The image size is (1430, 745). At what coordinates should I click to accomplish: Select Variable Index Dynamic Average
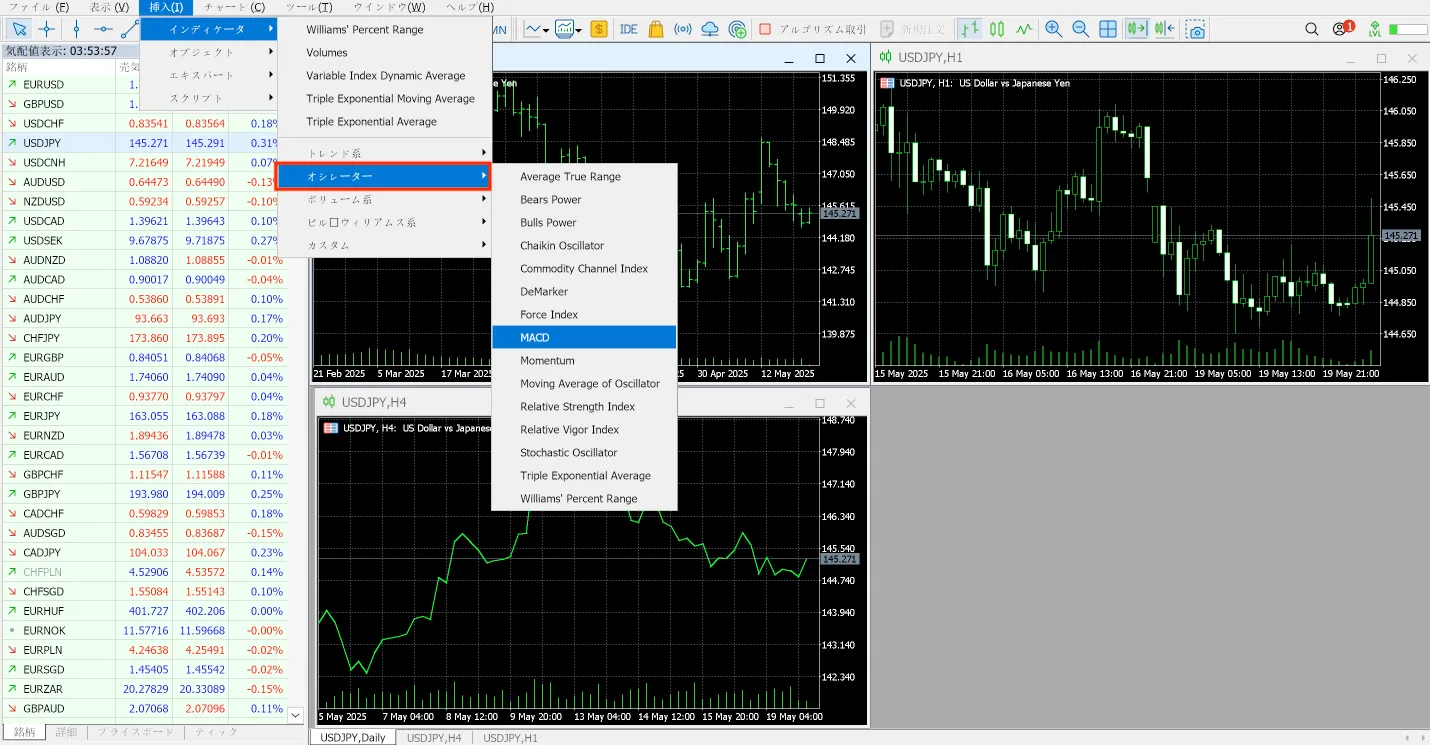pos(384,75)
